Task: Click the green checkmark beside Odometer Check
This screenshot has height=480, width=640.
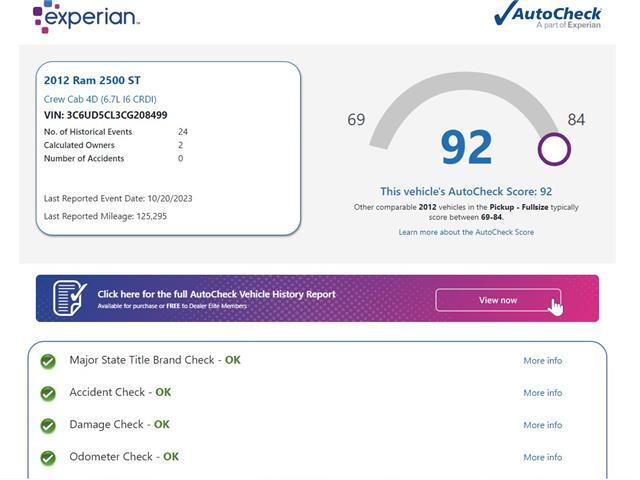Action: [48, 458]
